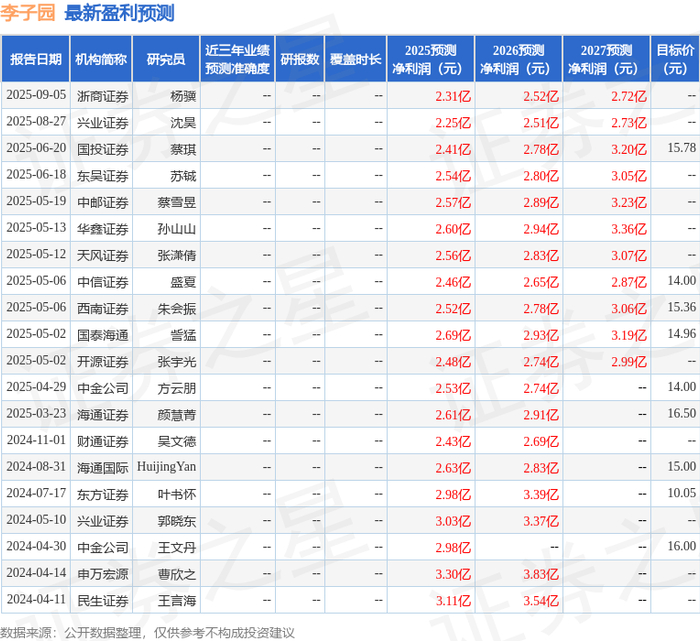
Task: Click target price 15.36
Action: click(x=682, y=307)
